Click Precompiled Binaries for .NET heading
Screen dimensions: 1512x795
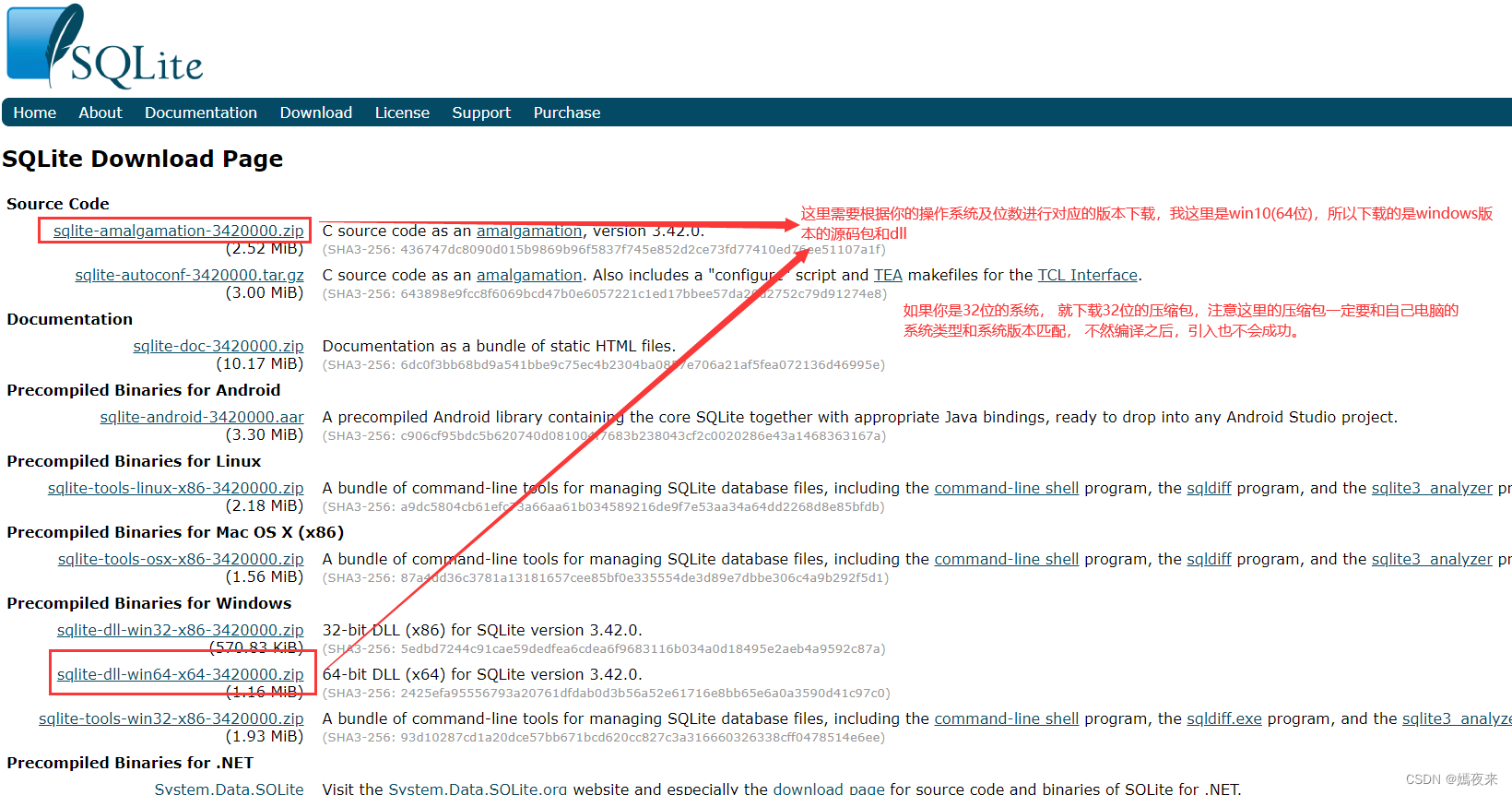tap(130, 763)
